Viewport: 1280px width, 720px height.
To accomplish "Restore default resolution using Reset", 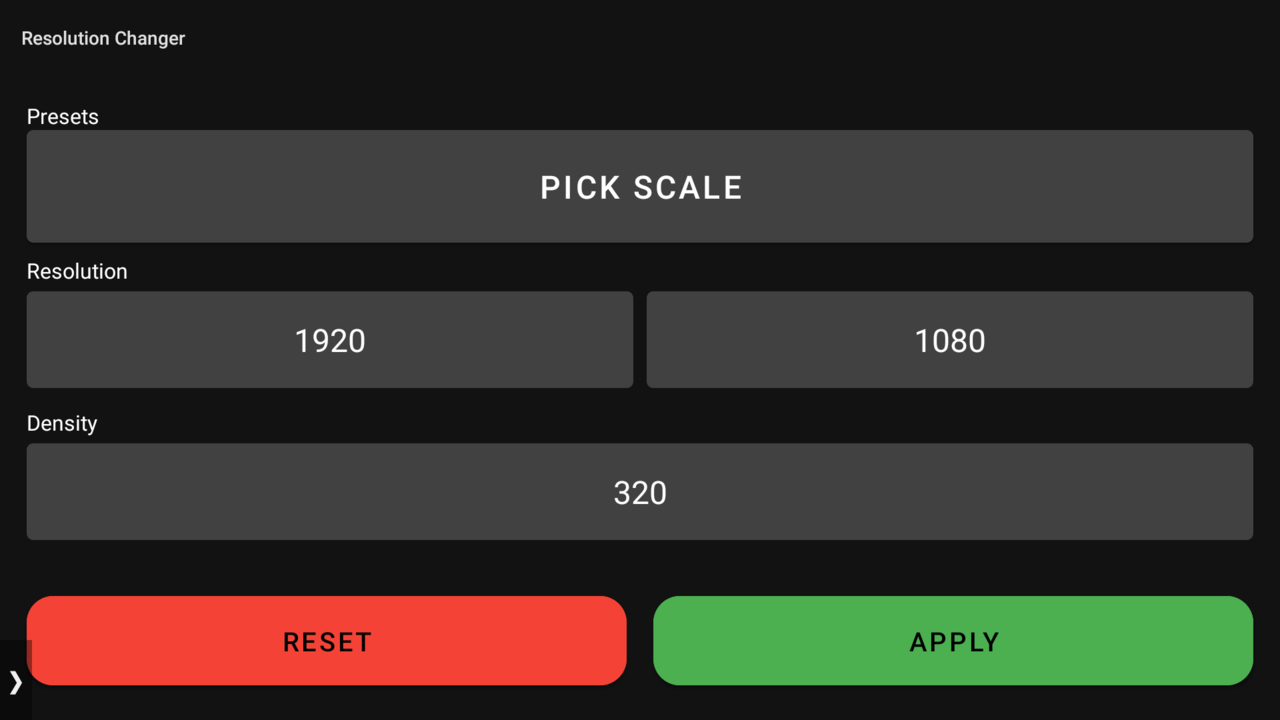I will click(x=327, y=641).
